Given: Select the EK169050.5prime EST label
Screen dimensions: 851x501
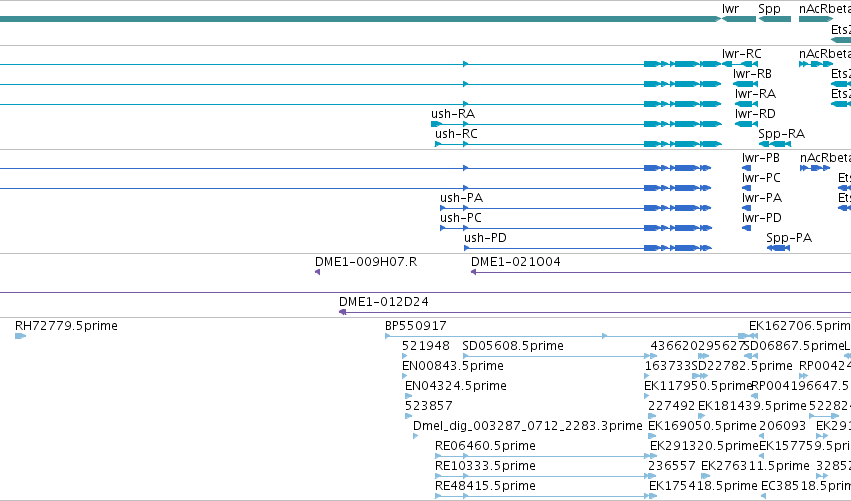Looking at the screenshot, I should pos(702,426).
